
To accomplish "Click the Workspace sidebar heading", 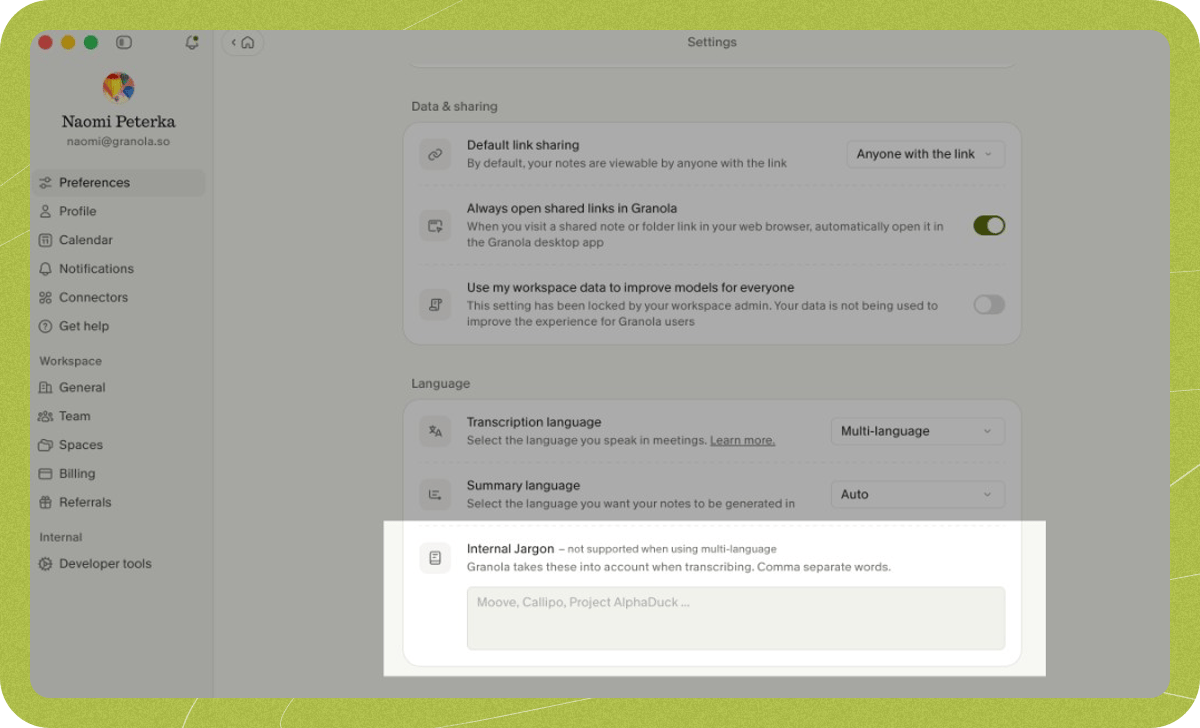I will tap(70, 361).
